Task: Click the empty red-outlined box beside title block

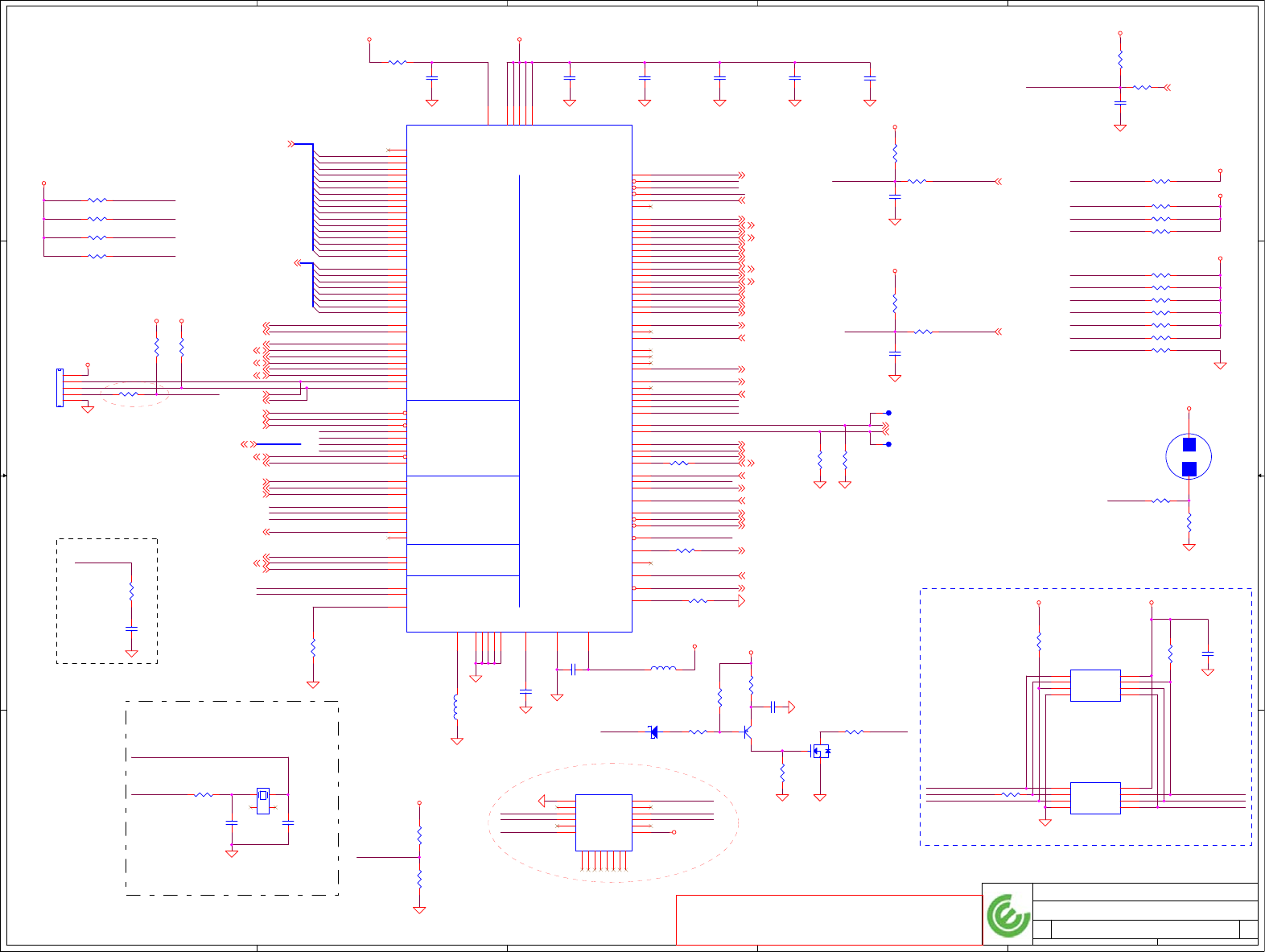Action: click(x=829, y=920)
